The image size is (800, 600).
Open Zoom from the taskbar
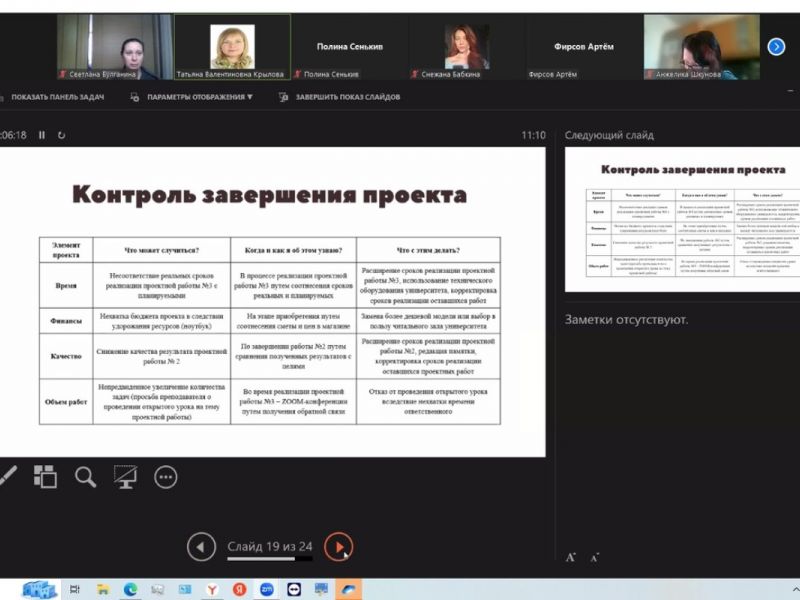tap(267, 589)
